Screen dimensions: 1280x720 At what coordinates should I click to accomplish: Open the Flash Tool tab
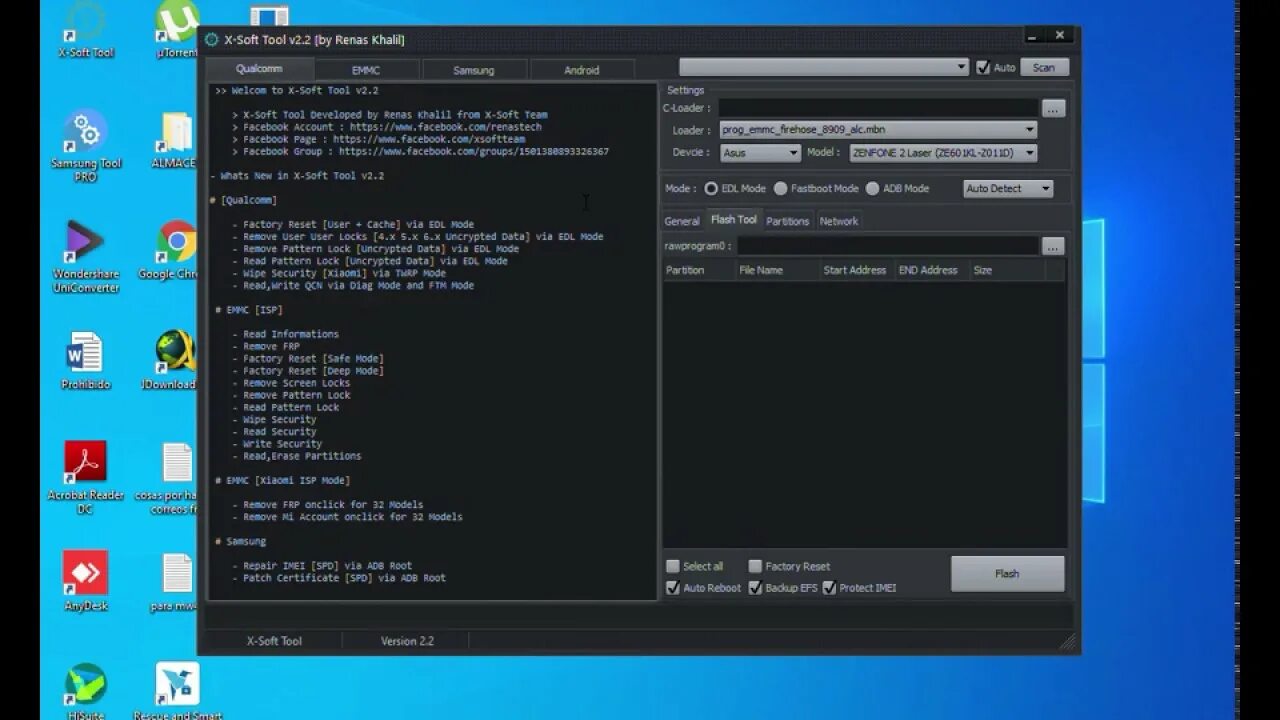(x=734, y=220)
